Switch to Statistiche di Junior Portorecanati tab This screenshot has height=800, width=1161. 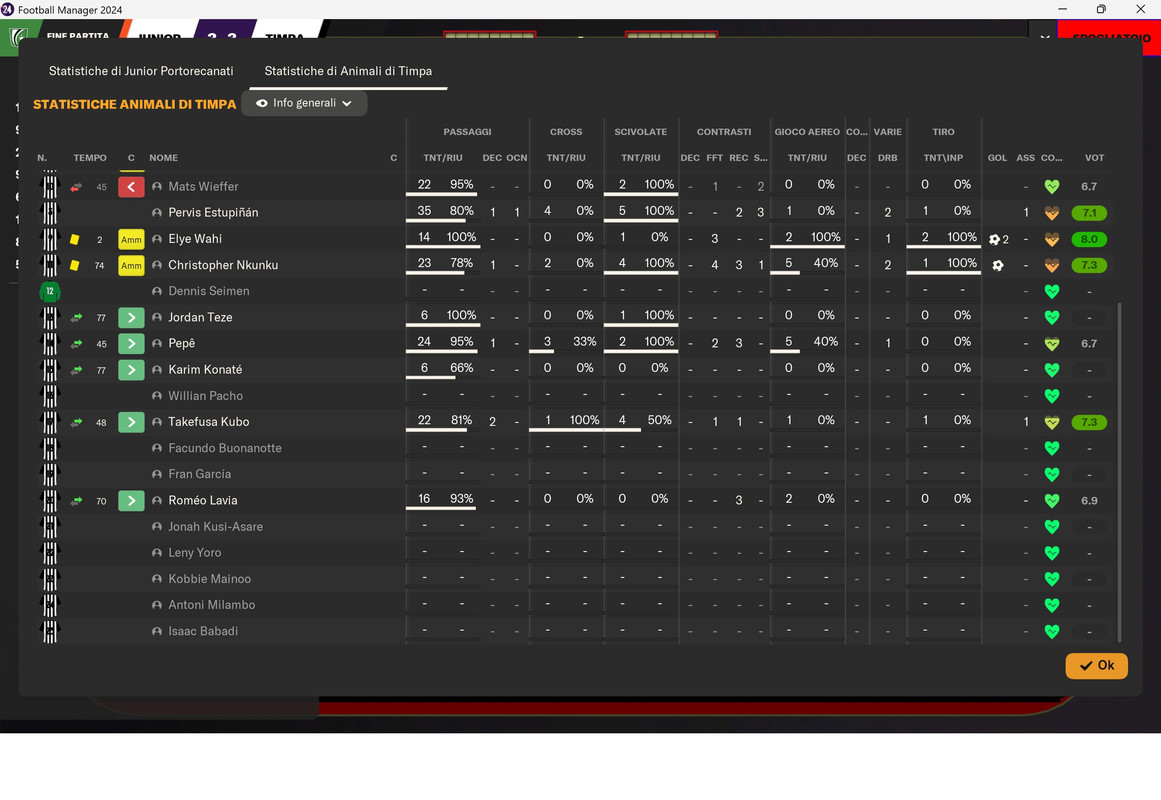tap(141, 71)
